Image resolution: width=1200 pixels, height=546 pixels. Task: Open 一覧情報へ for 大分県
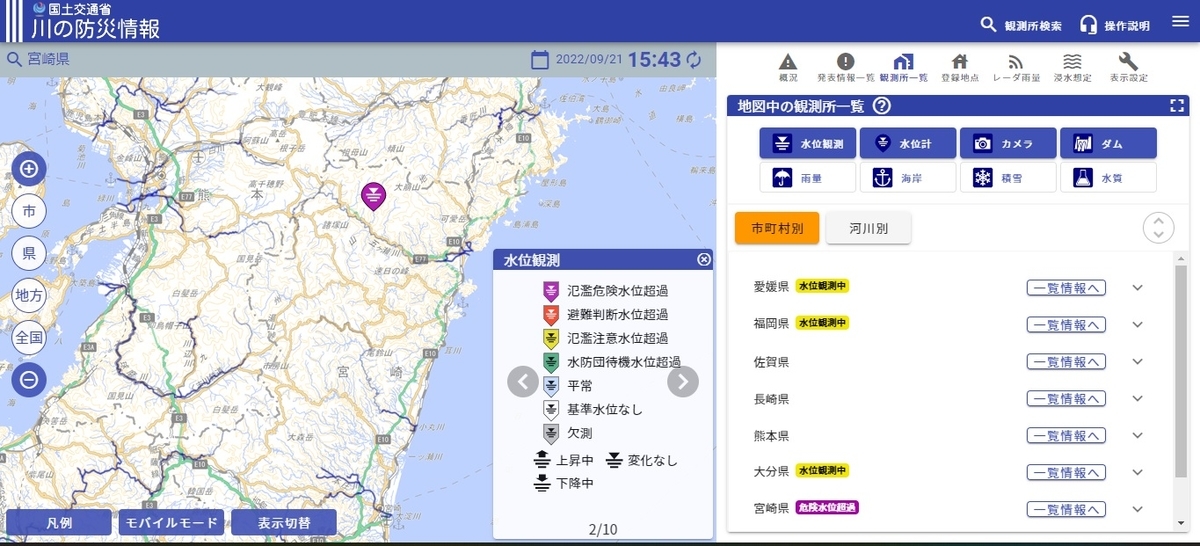[1066, 472]
